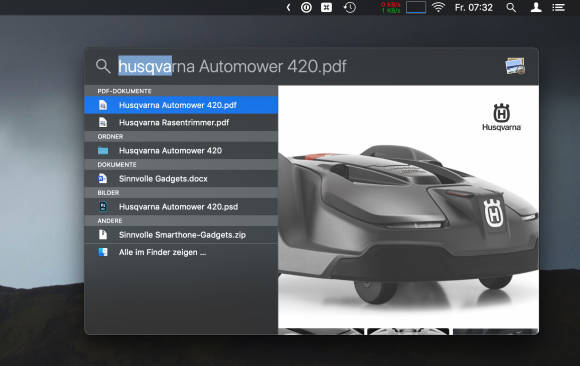The width and height of the screenshot is (580, 366).
Task: Click the display rectangle icon in menu bar
Action: 416,7
